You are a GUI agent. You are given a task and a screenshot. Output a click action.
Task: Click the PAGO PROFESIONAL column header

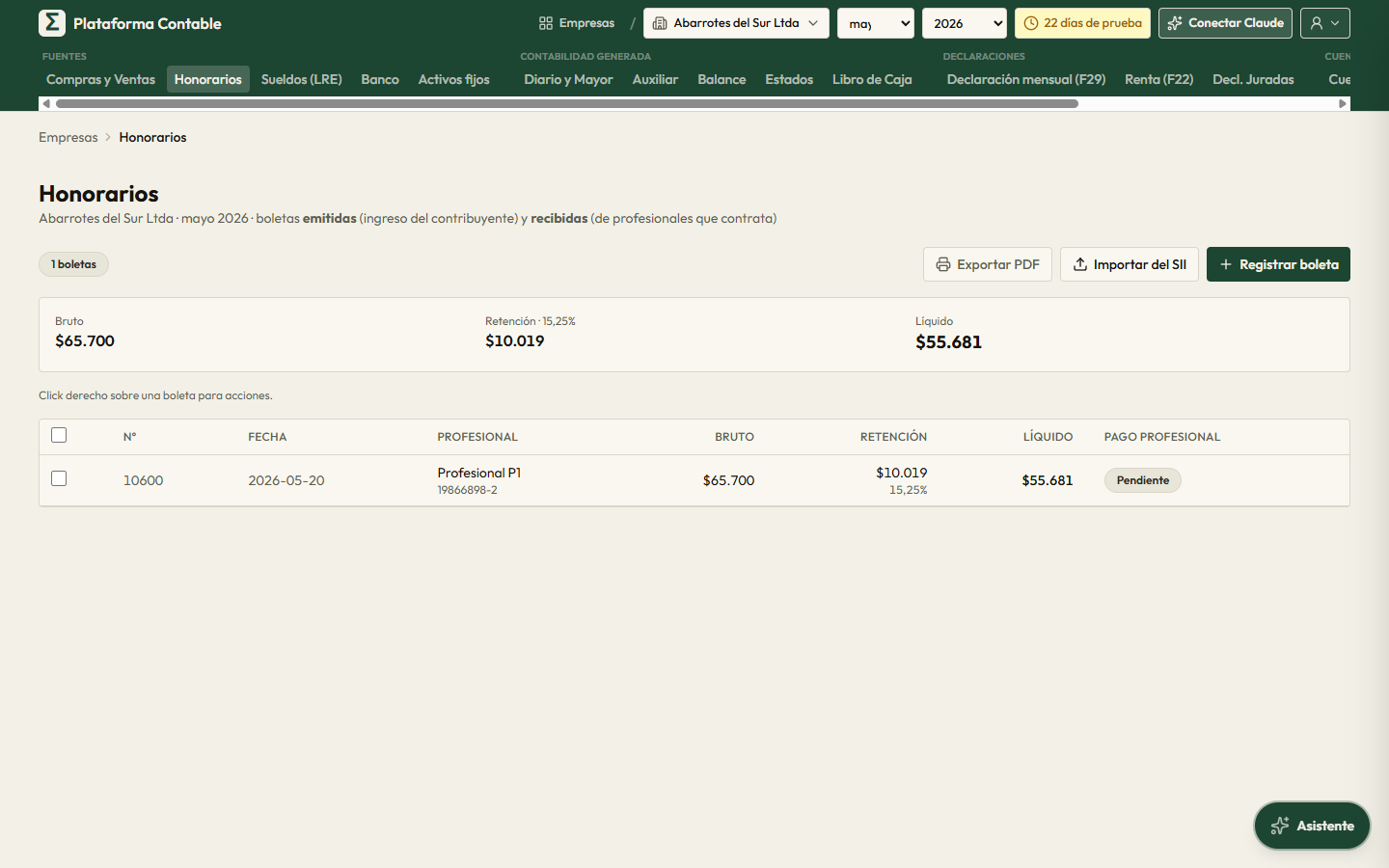[x=1162, y=437]
